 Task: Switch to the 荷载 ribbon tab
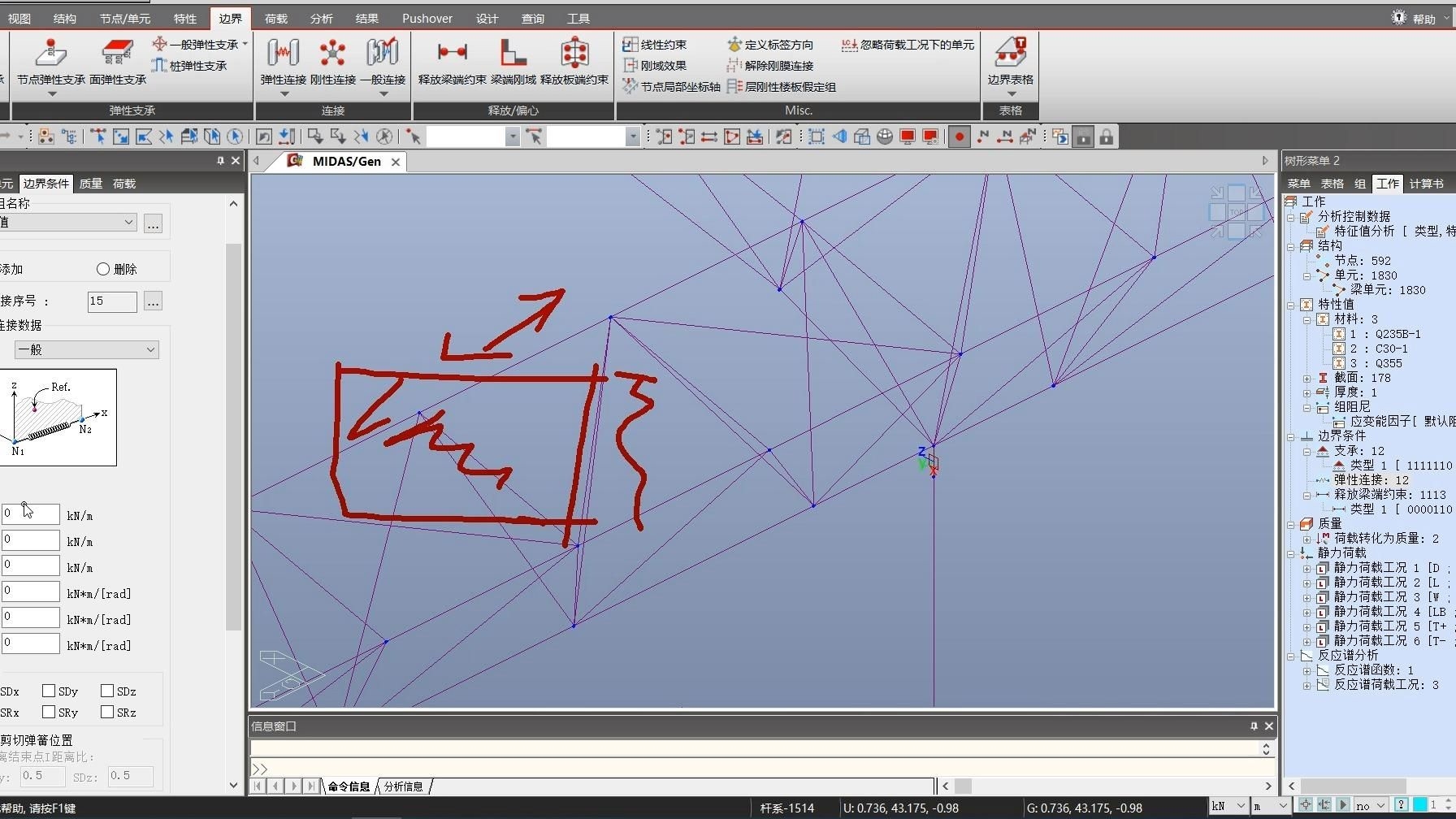point(275,18)
